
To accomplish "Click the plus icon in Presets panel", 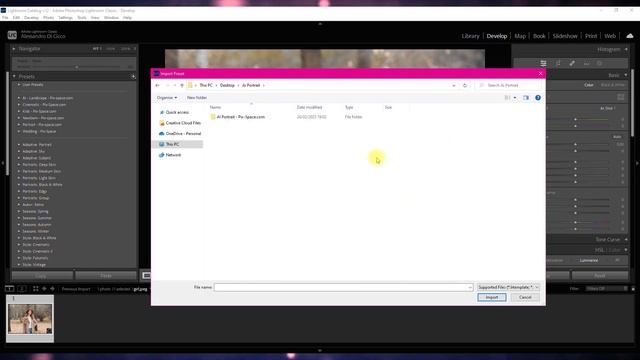I will 133,76.
